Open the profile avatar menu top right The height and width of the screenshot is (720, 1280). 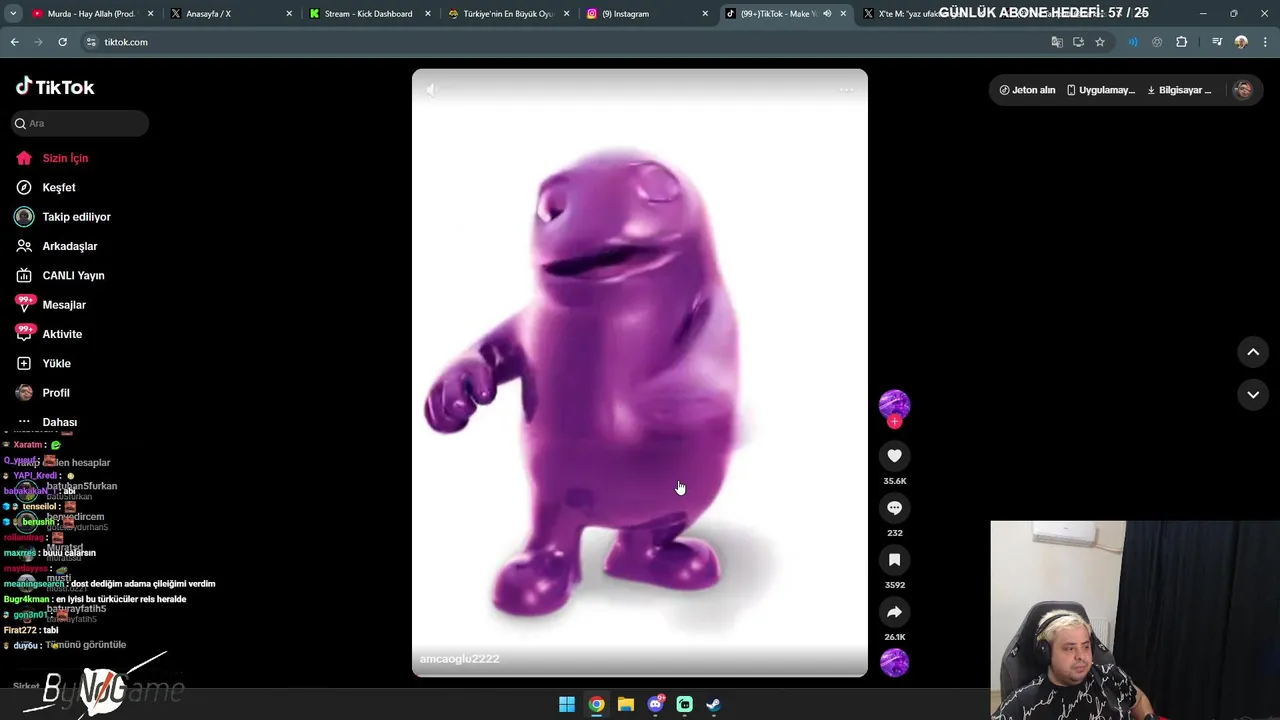click(x=1243, y=90)
